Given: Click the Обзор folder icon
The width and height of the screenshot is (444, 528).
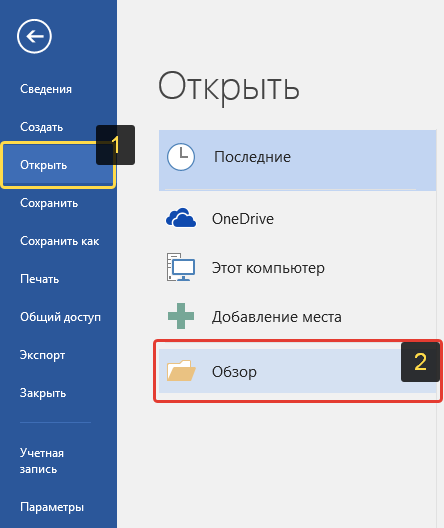Looking at the screenshot, I should [x=181, y=370].
